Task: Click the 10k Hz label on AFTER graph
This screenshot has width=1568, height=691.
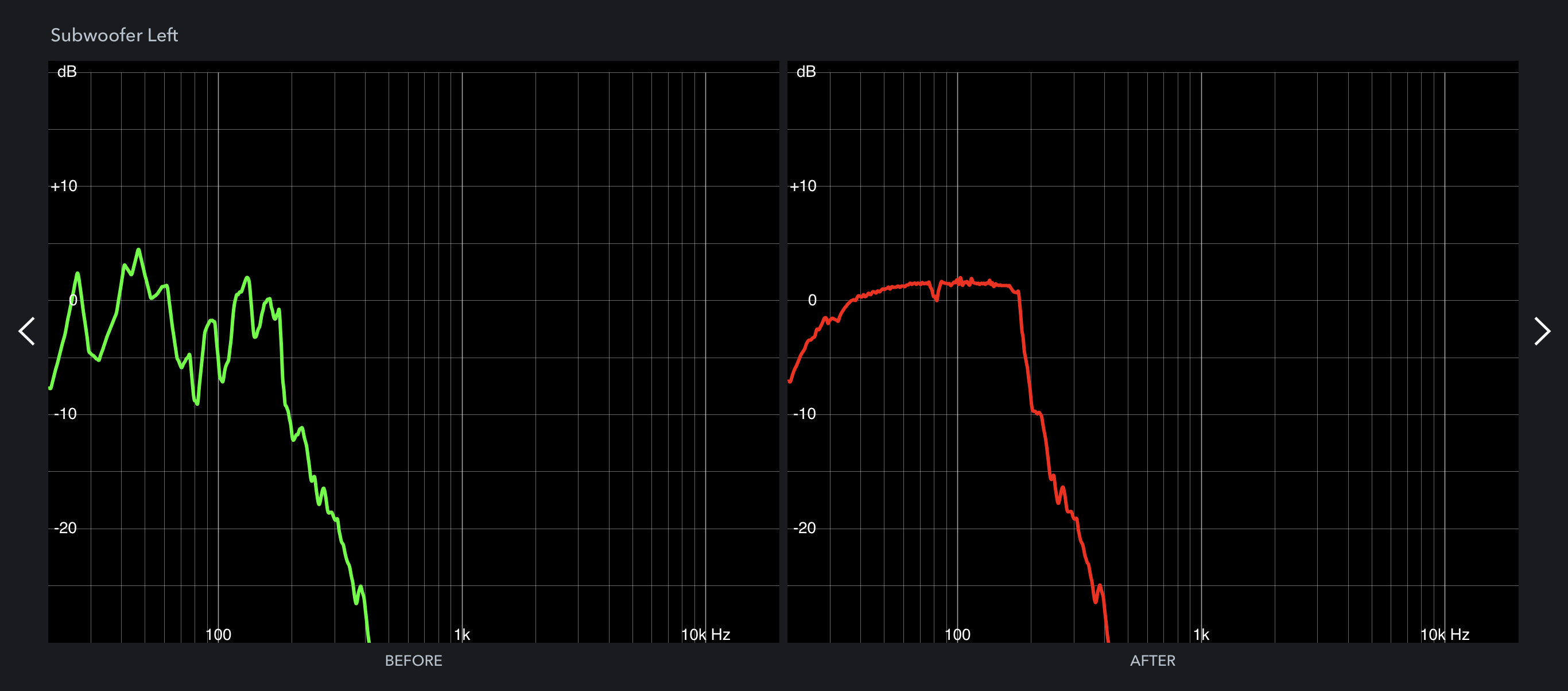Action: click(x=1445, y=634)
